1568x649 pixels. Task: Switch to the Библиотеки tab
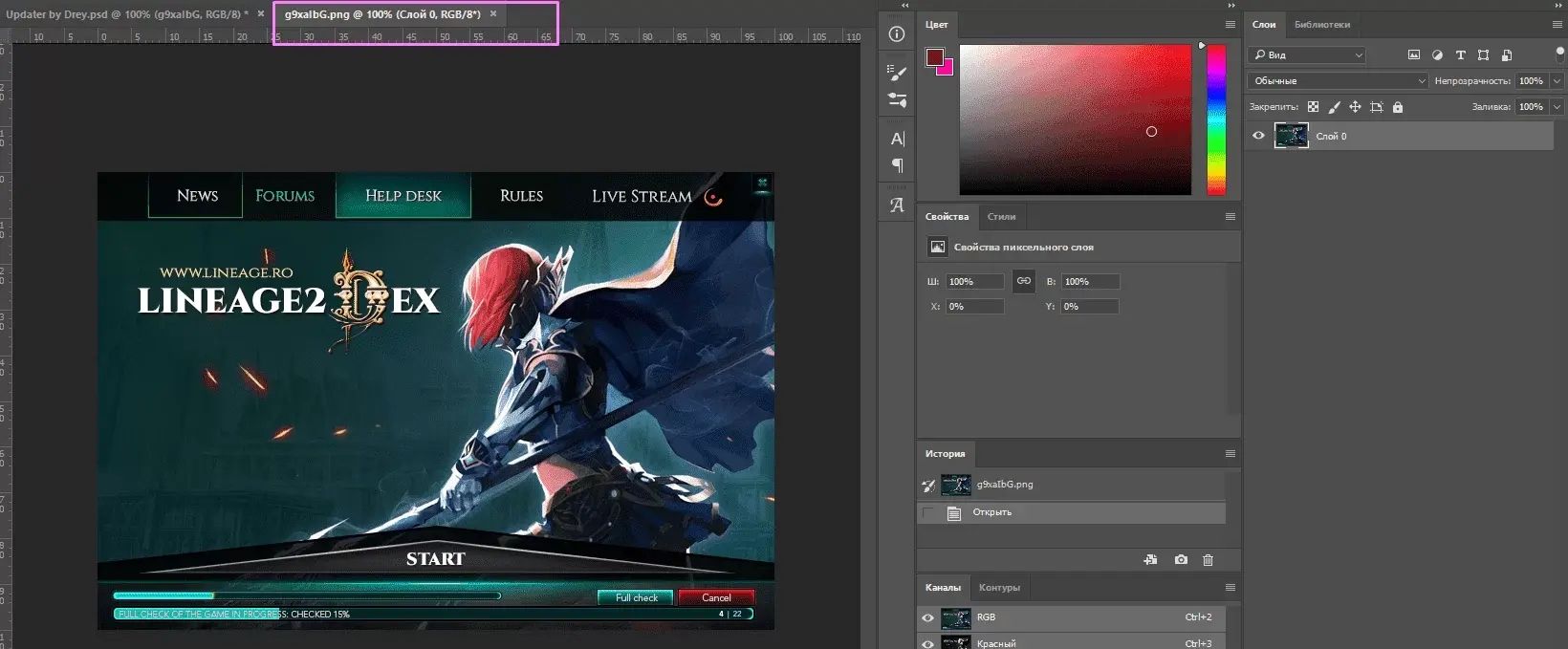[1322, 25]
